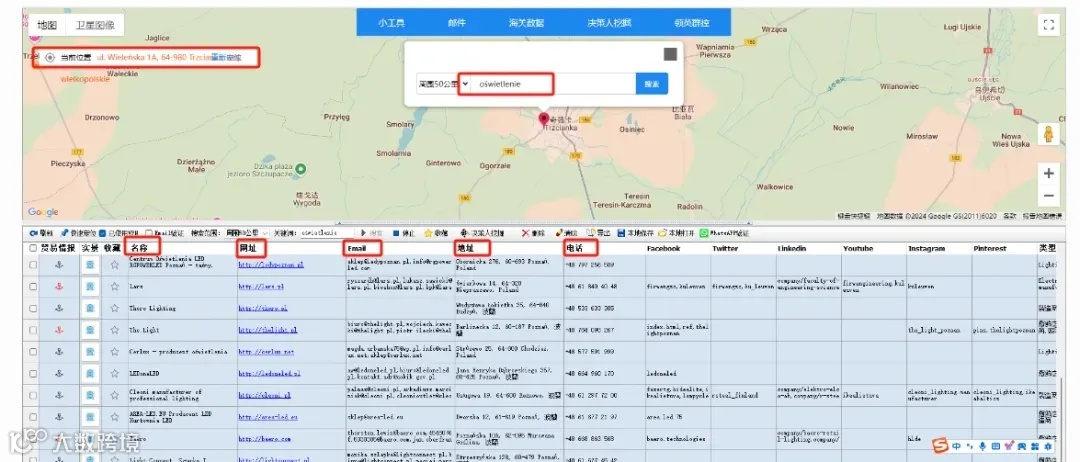This screenshot has width=1080, height=462.
Task: Check the Carlux row checkbox
Action: [33, 352]
